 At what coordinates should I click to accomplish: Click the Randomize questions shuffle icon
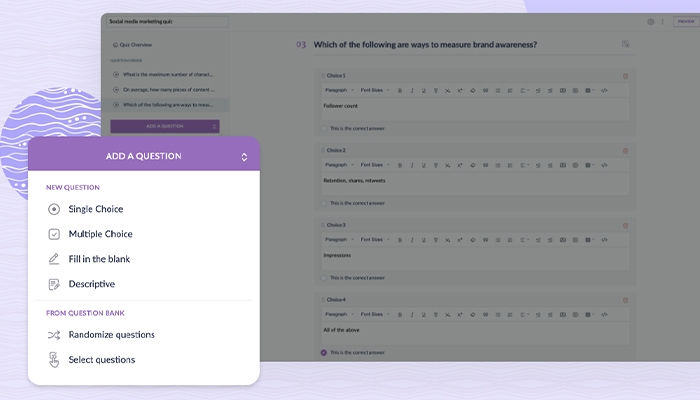pos(54,335)
